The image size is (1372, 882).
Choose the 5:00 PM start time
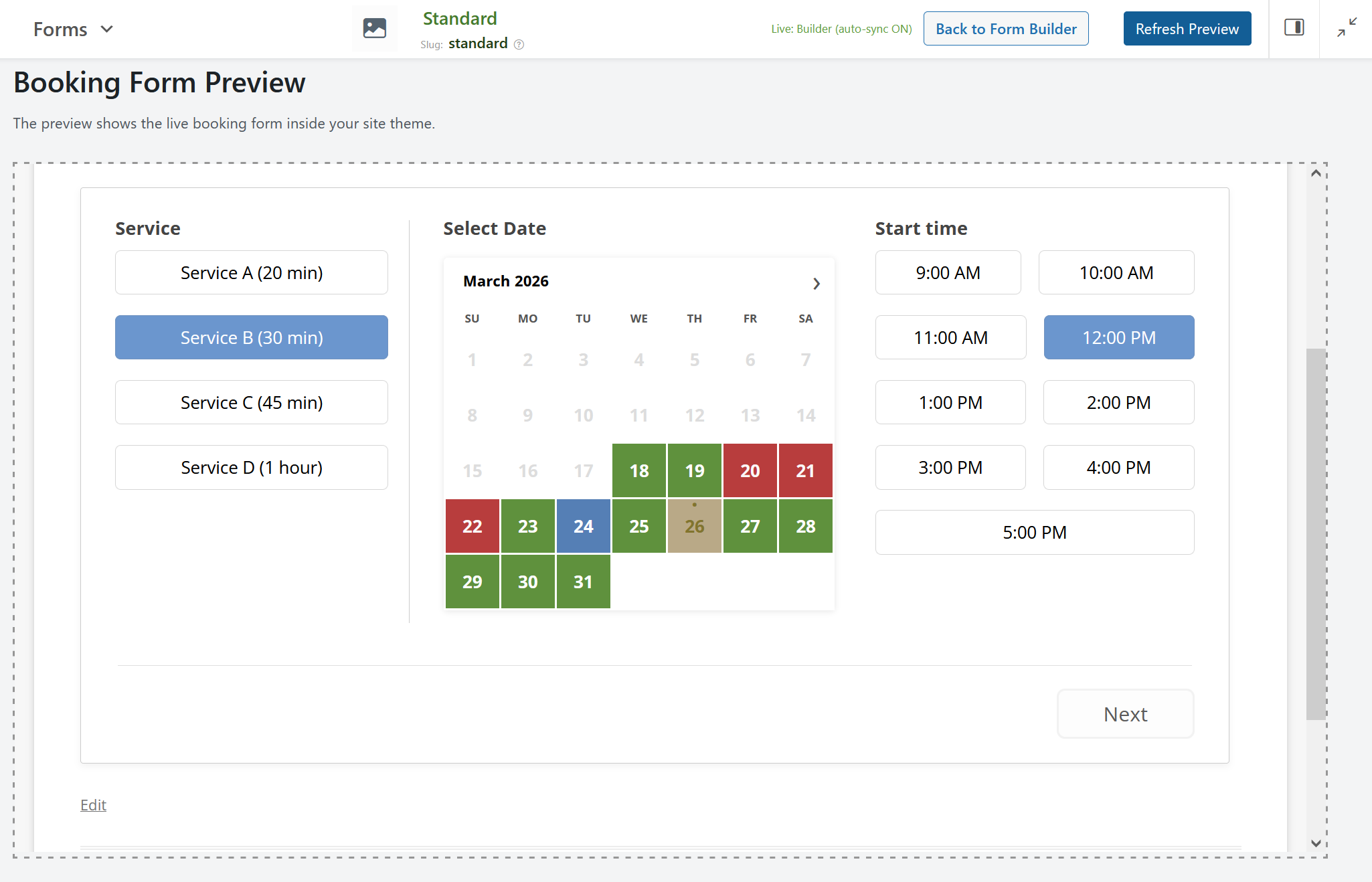(x=1034, y=532)
